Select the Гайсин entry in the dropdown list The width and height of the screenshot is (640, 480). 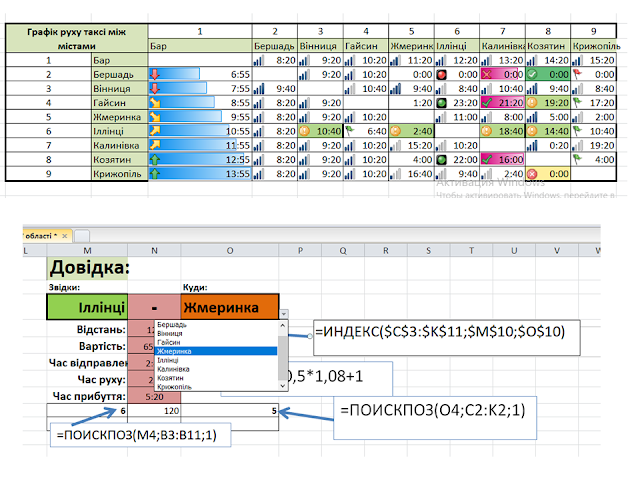coord(168,342)
